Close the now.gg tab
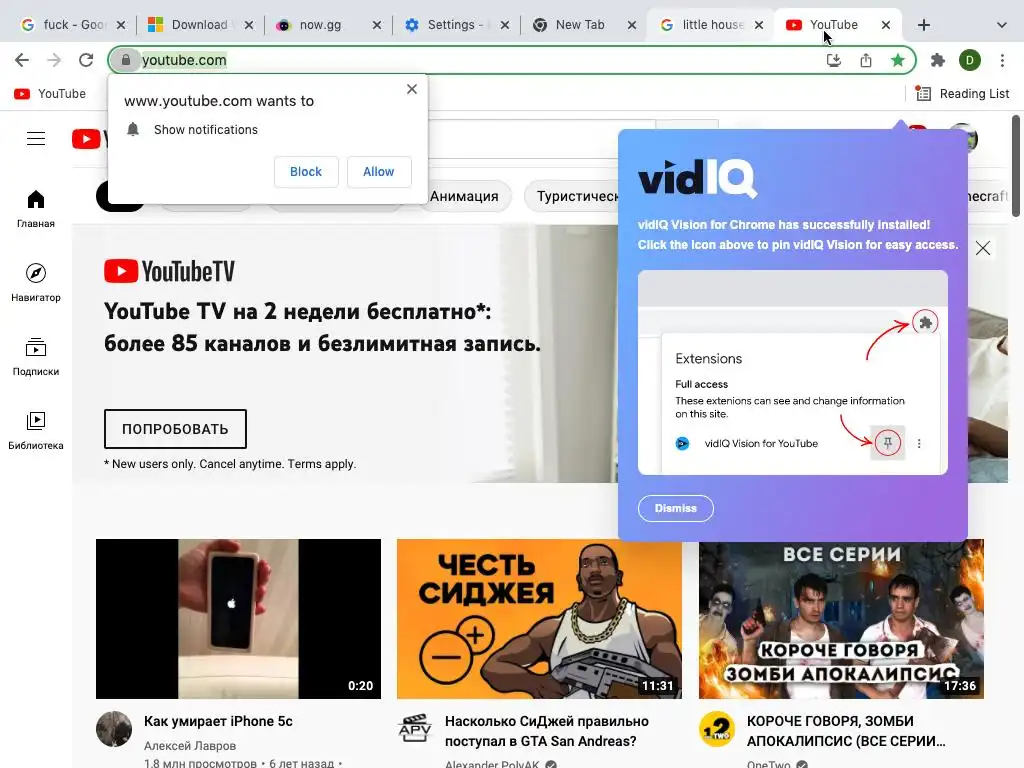This screenshot has width=1024, height=768. point(377,25)
